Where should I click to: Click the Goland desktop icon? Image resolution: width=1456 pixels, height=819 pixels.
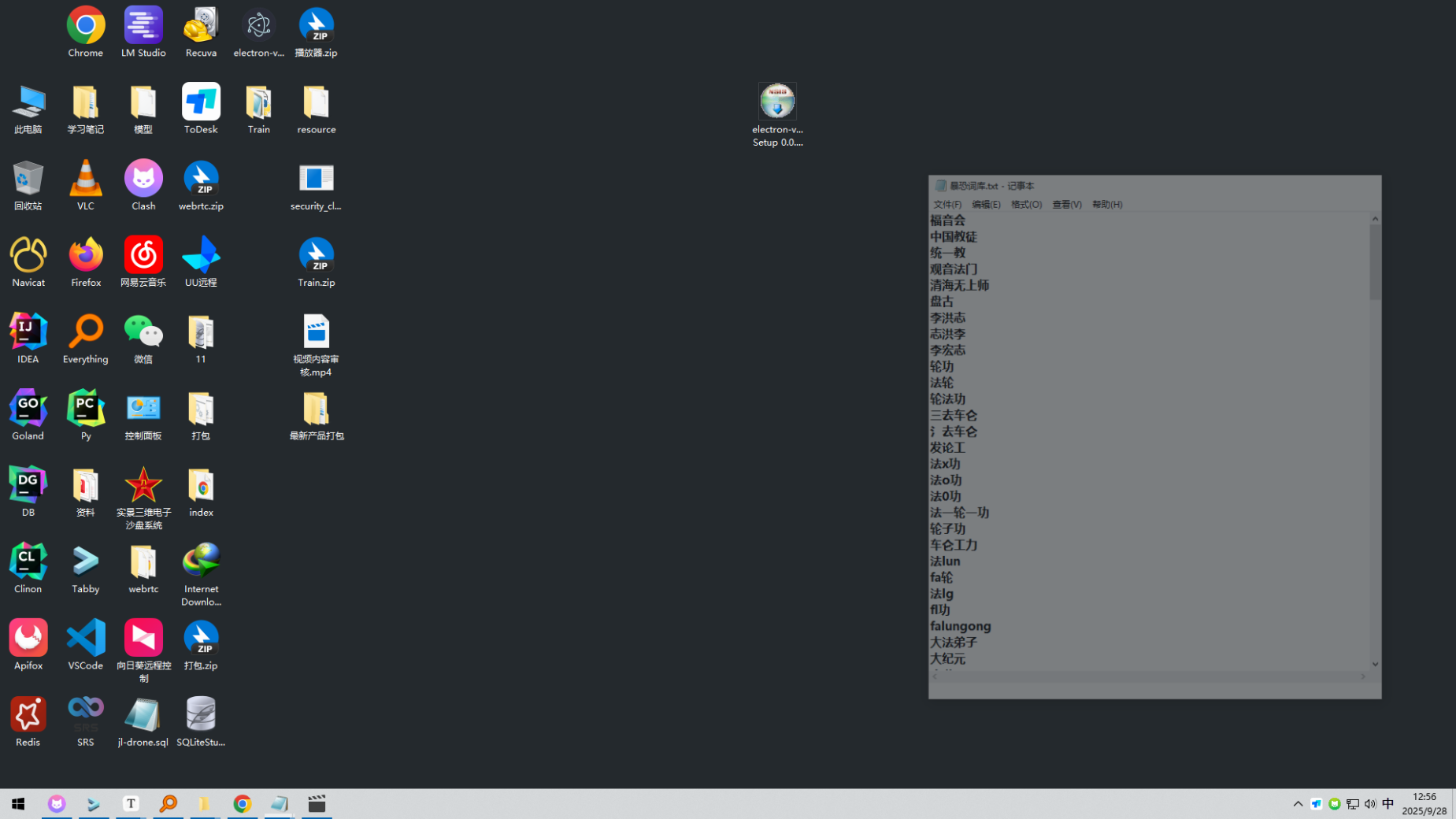(x=28, y=409)
